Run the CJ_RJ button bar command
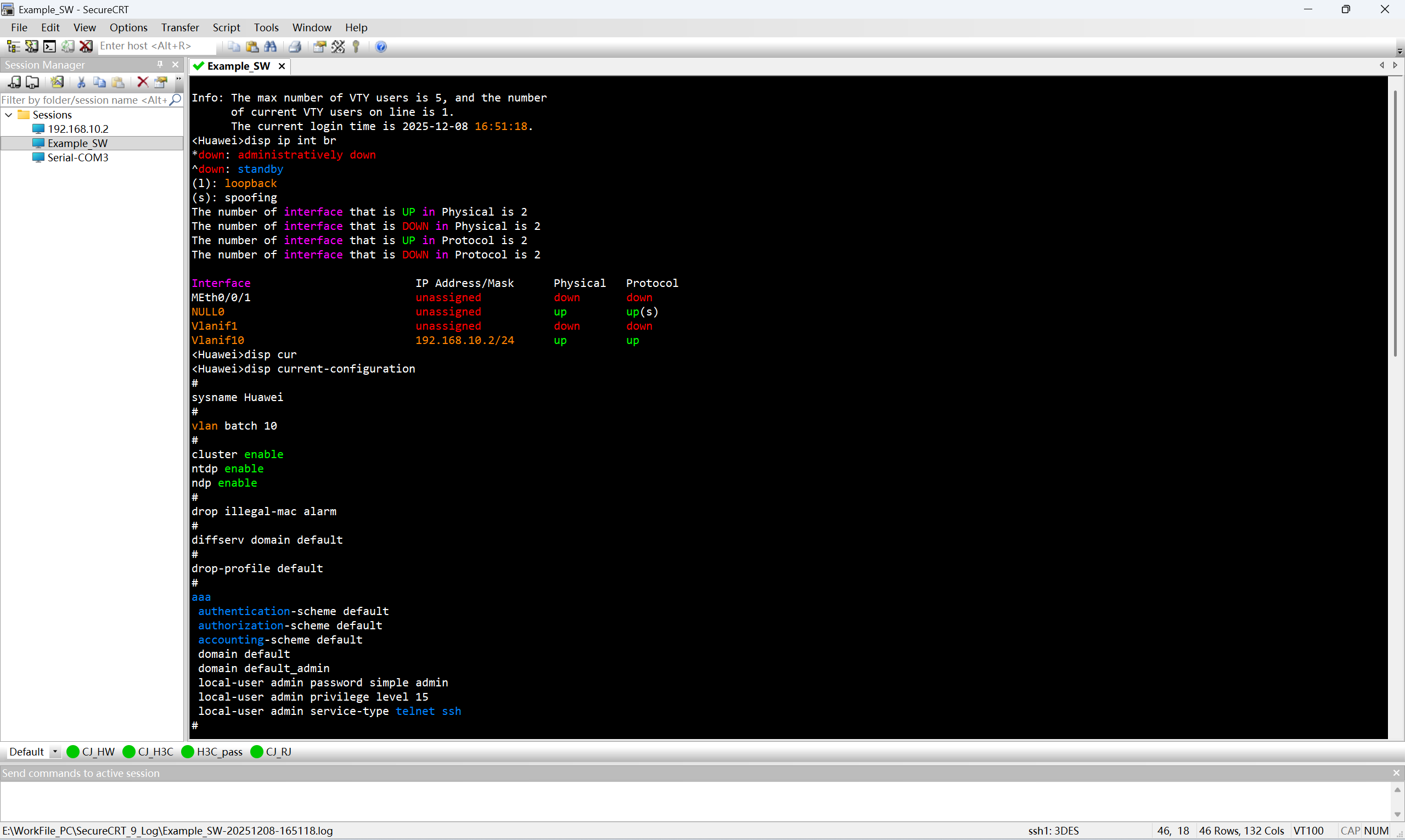The height and width of the screenshot is (840, 1405). pyautogui.click(x=271, y=752)
